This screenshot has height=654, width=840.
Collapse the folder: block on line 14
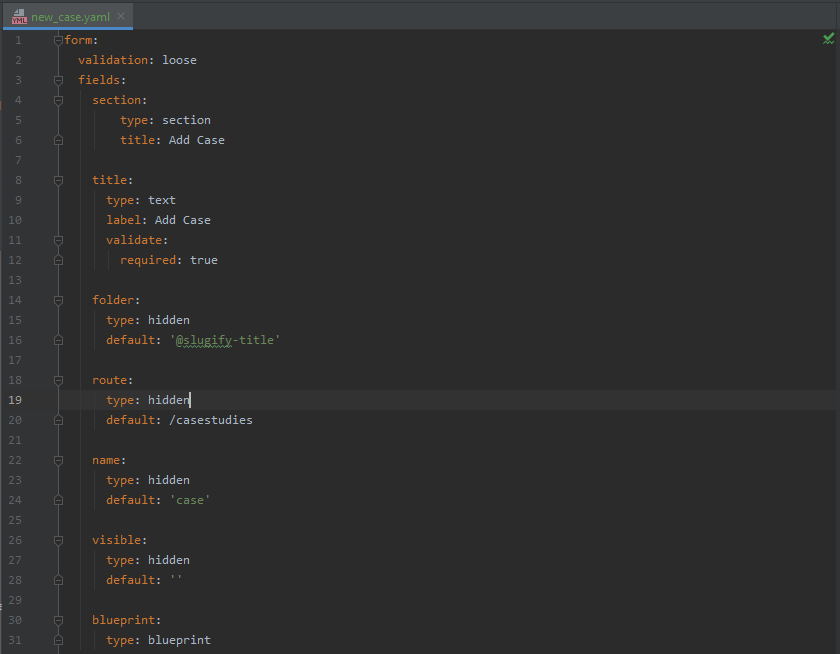58,300
